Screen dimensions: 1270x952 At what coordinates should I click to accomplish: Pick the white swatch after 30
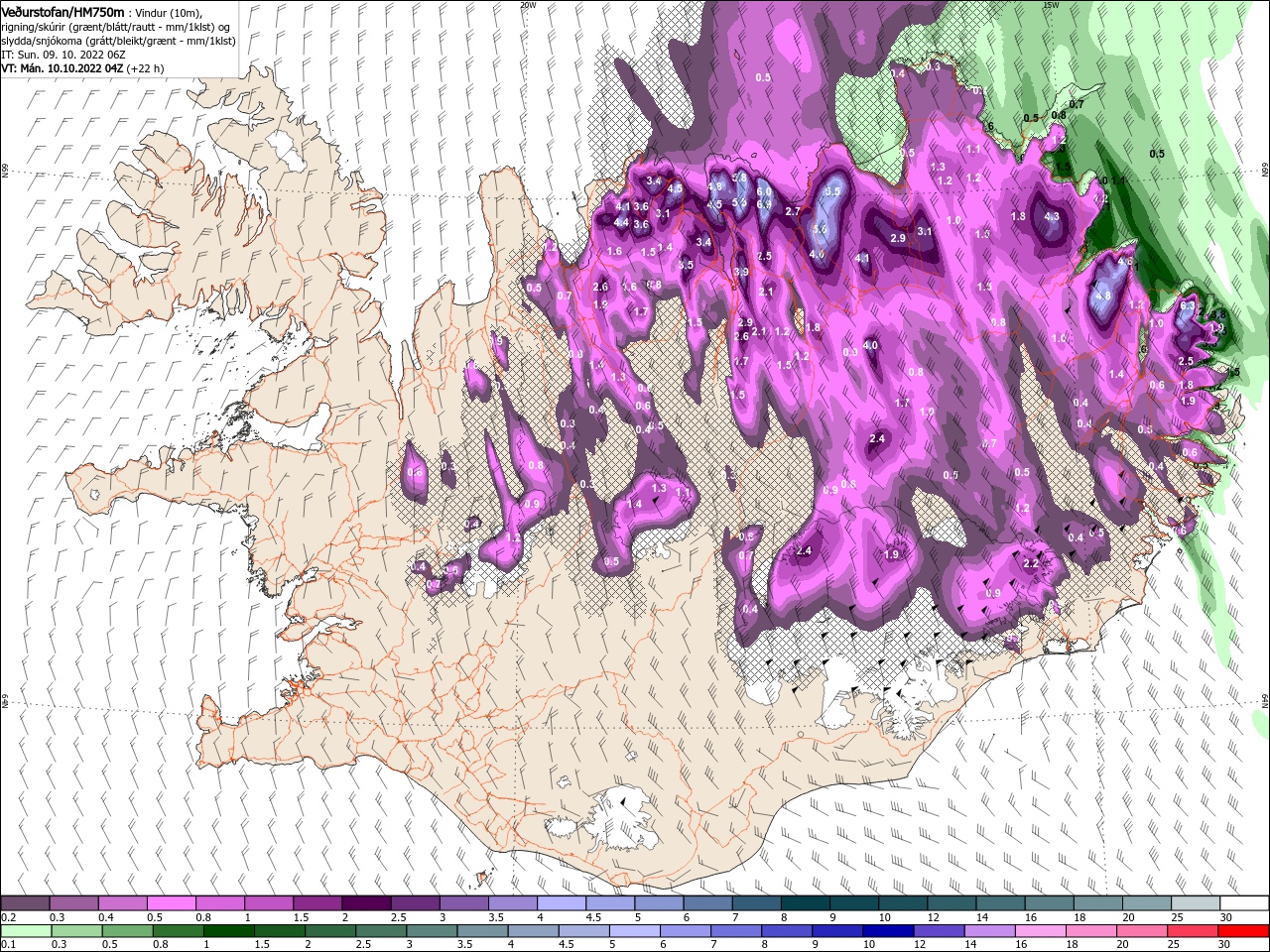(1244, 903)
